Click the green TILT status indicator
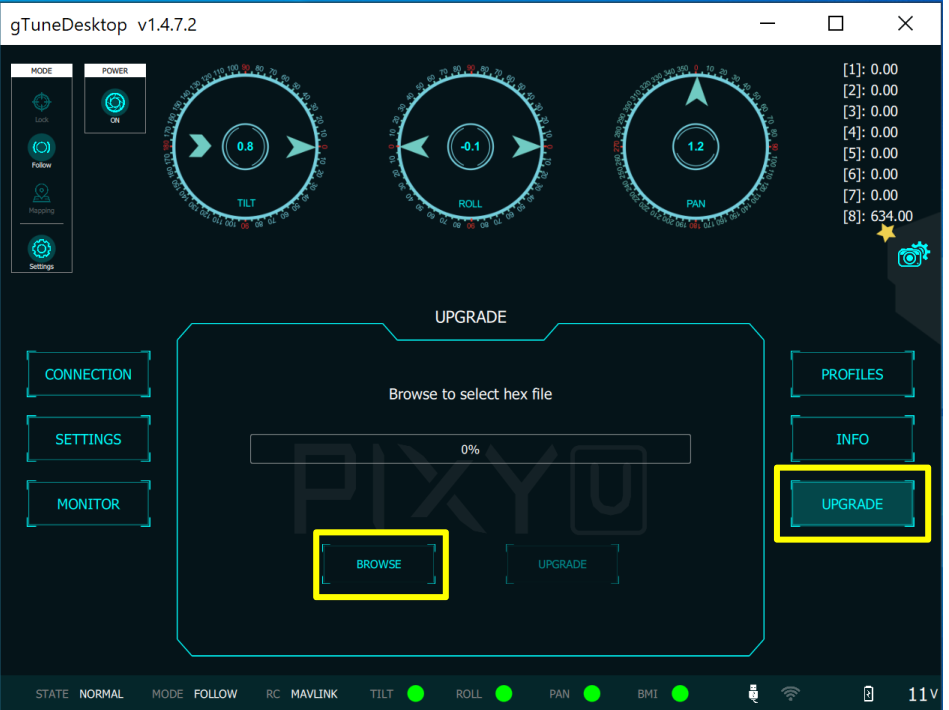 point(416,693)
